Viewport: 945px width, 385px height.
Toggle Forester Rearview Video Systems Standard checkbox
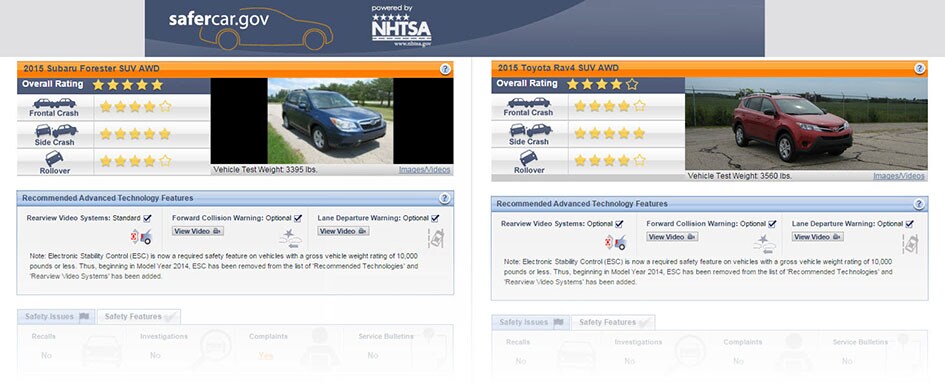[148, 218]
